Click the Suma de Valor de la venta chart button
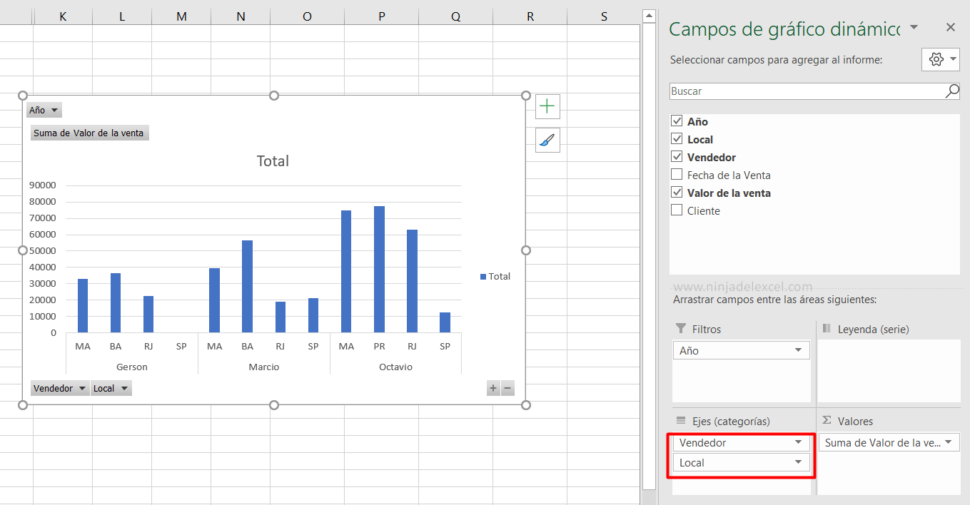 click(x=90, y=132)
